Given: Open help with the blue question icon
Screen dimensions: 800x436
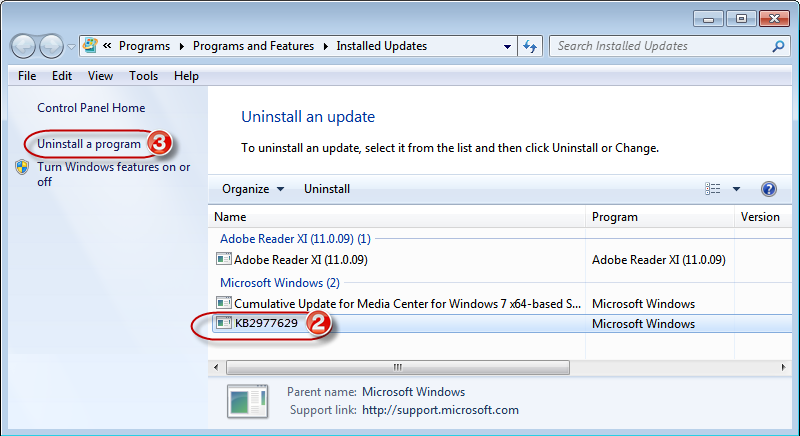Looking at the screenshot, I should tap(768, 189).
